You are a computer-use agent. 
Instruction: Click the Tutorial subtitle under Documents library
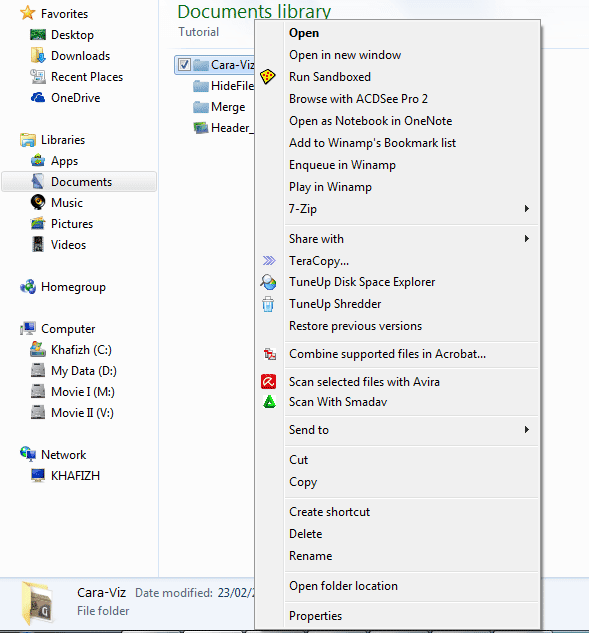[199, 32]
